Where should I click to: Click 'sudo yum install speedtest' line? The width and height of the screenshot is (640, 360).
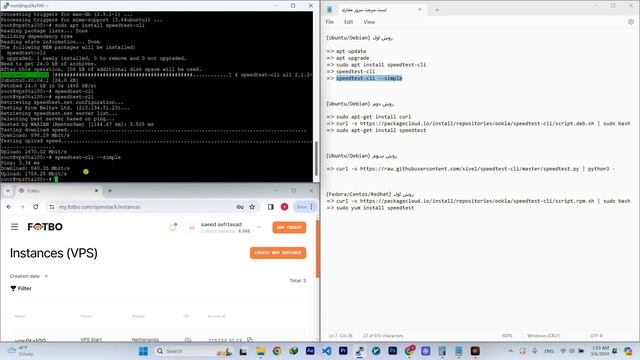point(375,208)
